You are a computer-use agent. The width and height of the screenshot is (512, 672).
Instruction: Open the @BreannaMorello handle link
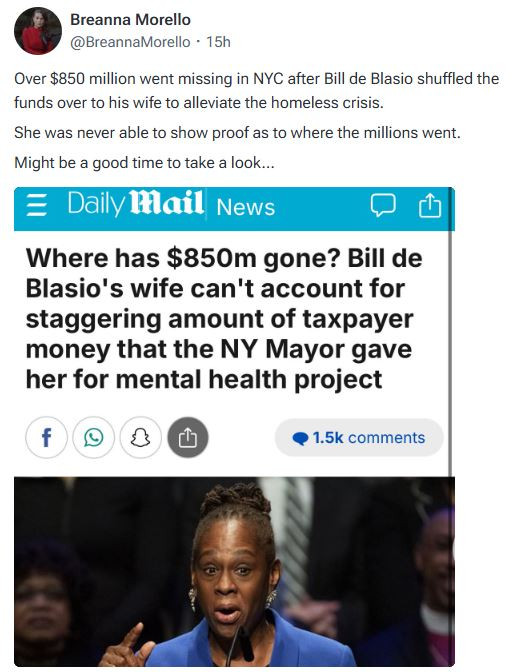click(130, 42)
